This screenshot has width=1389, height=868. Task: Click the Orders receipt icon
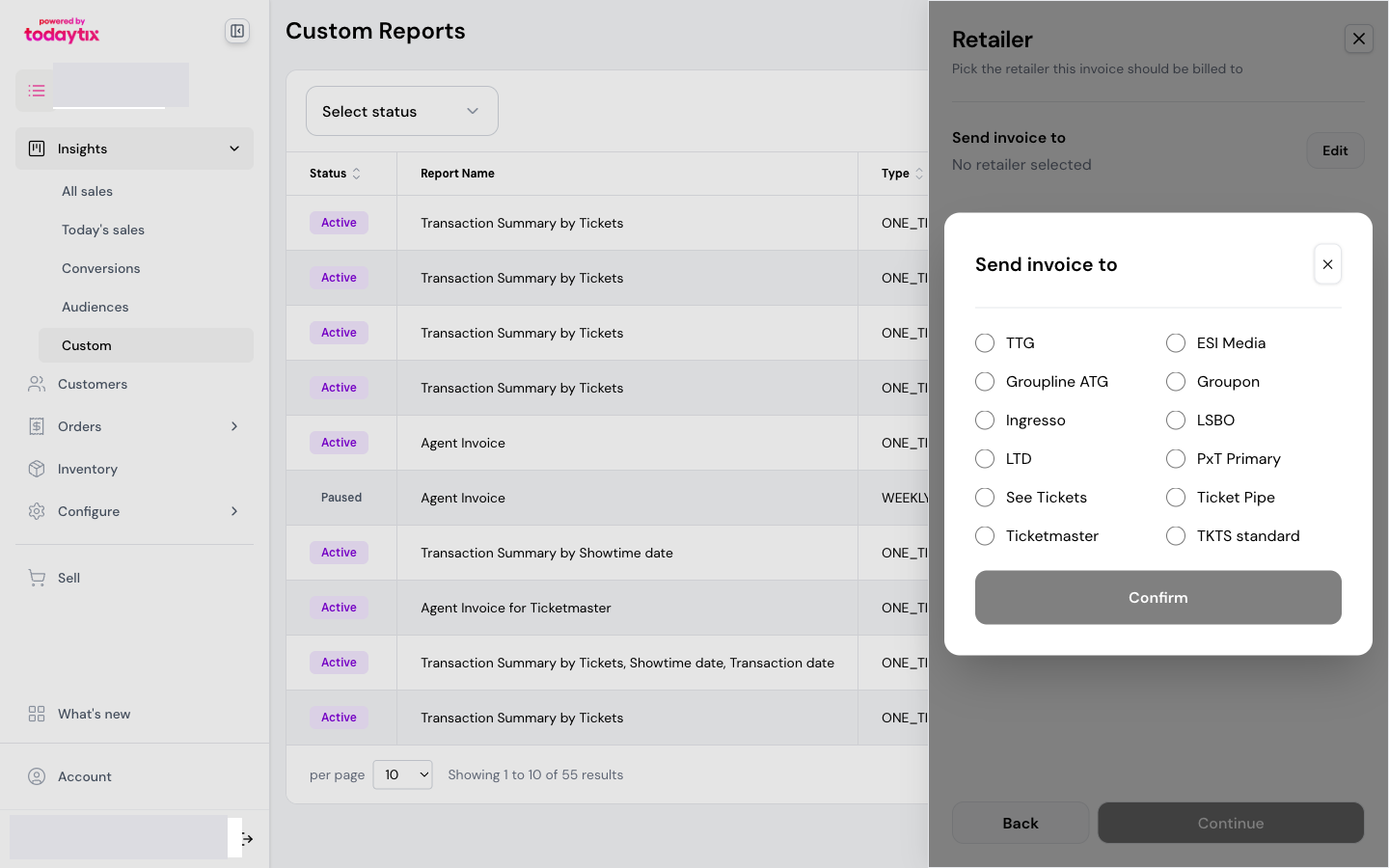[37, 426]
